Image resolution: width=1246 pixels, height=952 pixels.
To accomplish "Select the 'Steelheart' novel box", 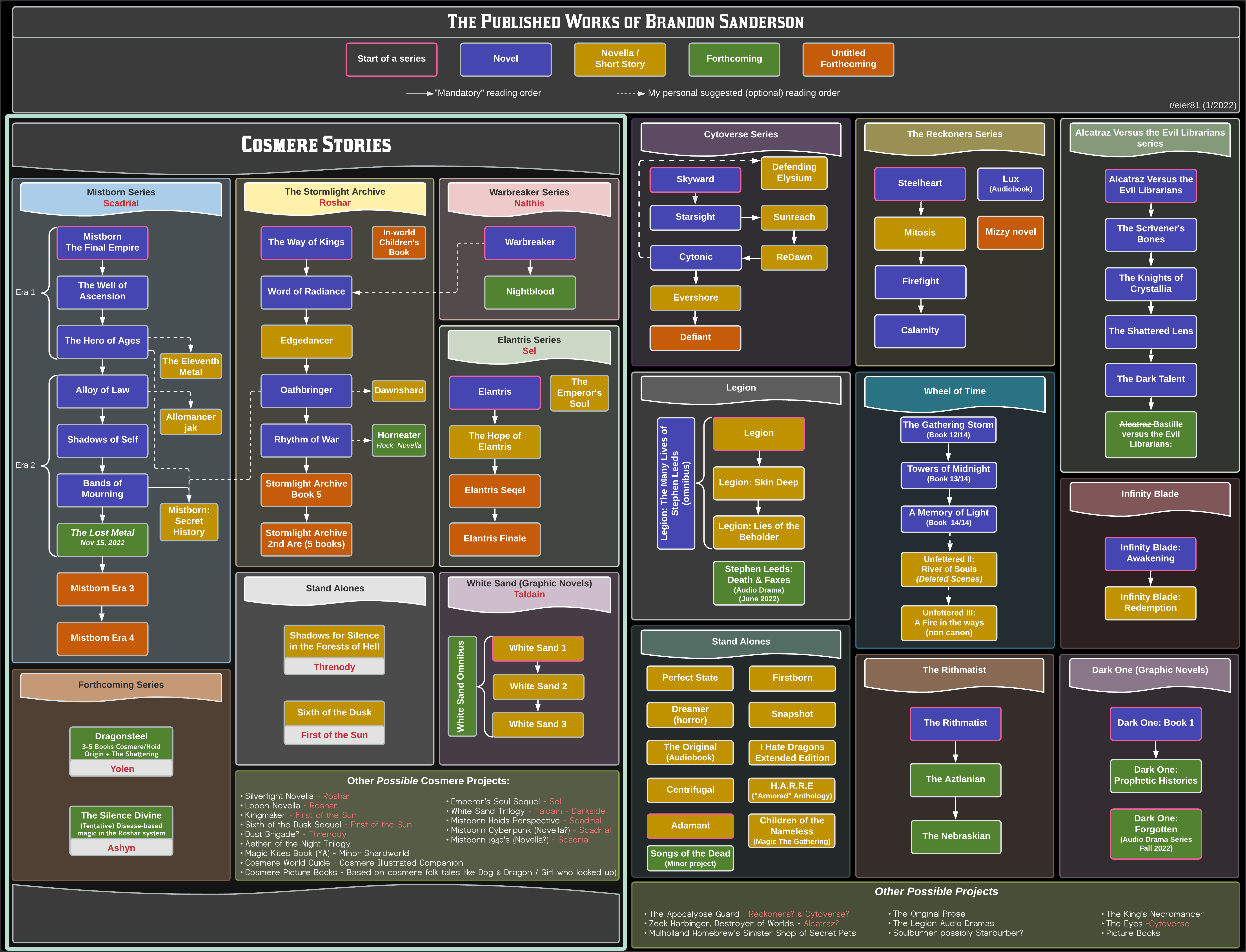I will (920, 184).
